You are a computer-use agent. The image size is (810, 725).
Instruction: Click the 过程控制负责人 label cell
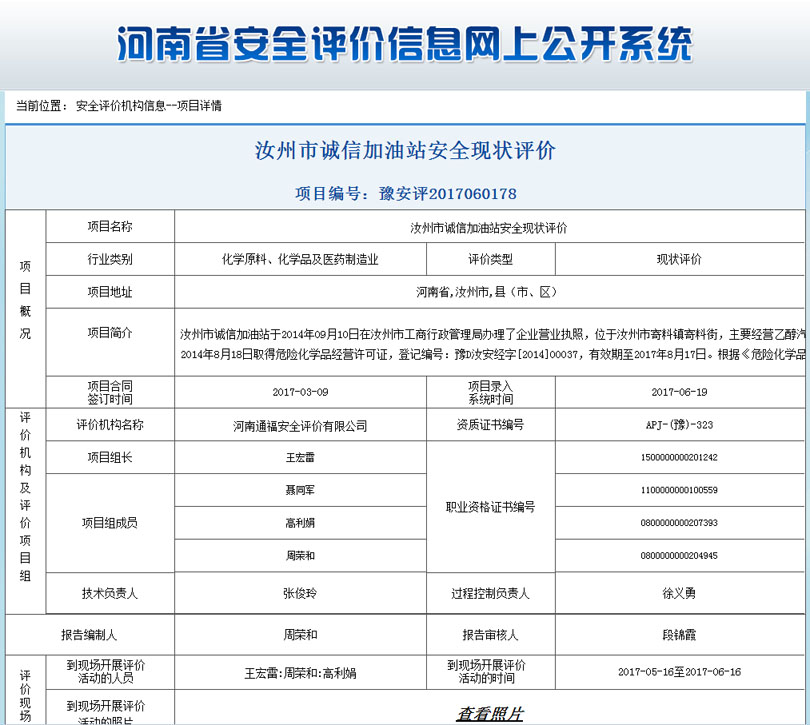[x=491, y=593]
